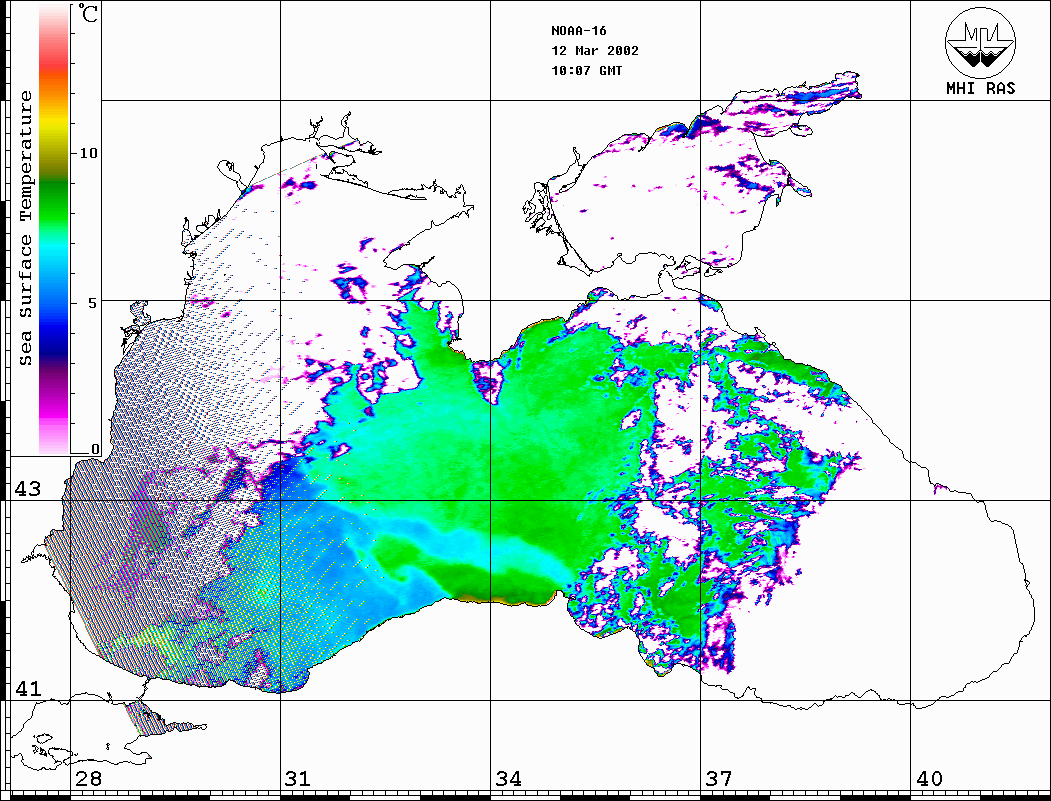Click the latitude label '43'
Viewport: 1051px width, 801px height.
point(28,489)
